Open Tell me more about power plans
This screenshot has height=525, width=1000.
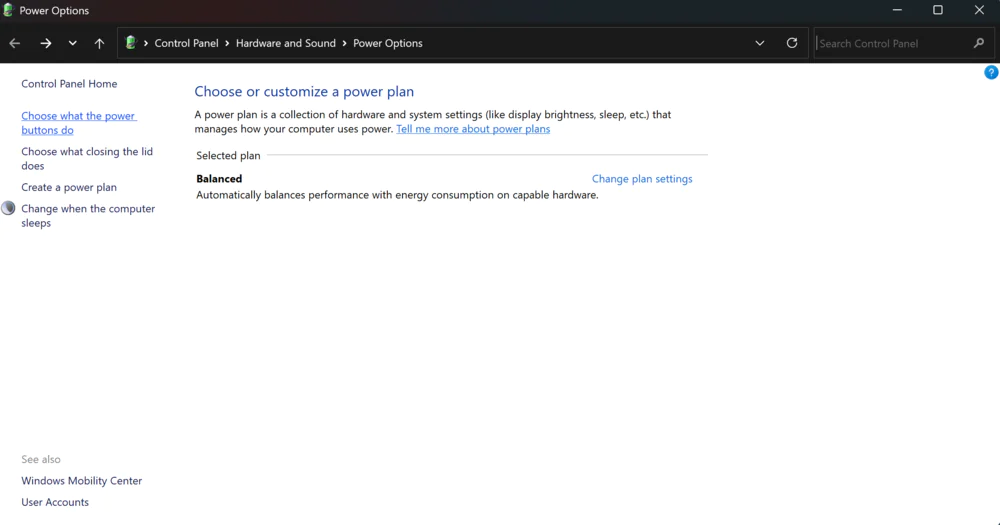pos(473,129)
